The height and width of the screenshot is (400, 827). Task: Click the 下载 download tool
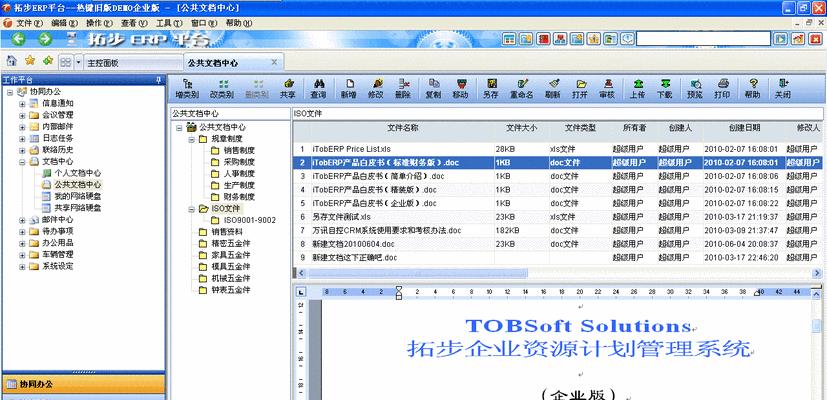pyautogui.click(x=665, y=89)
